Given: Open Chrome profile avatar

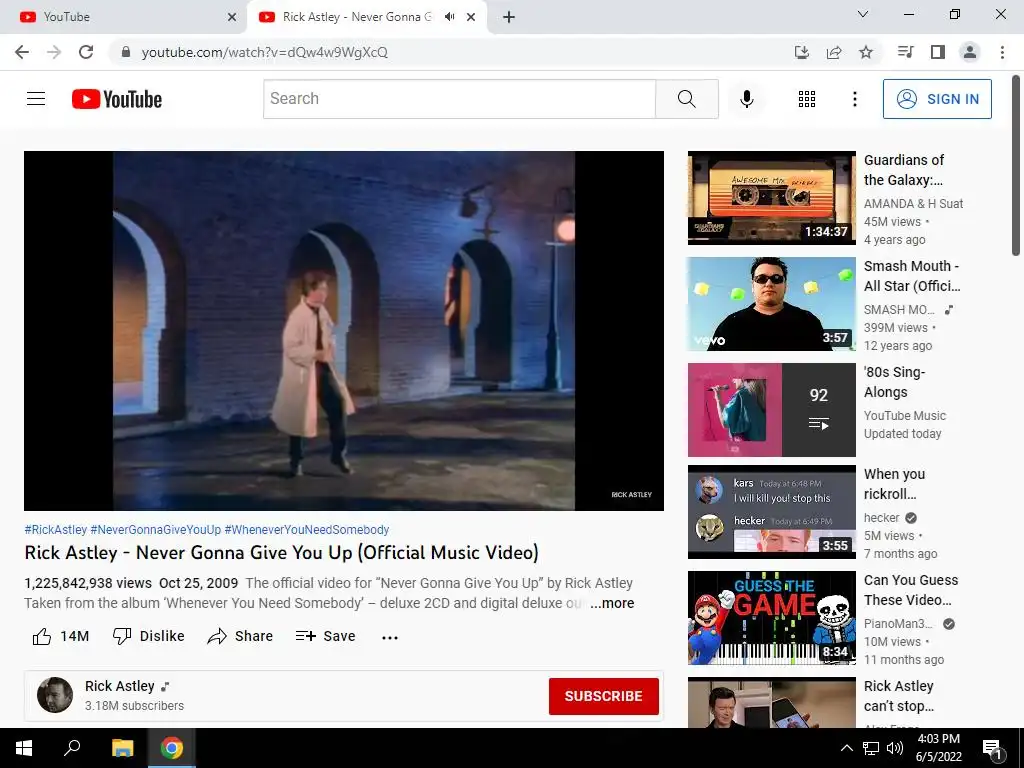Looking at the screenshot, I should pyautogui.click(x=970, y=52).
